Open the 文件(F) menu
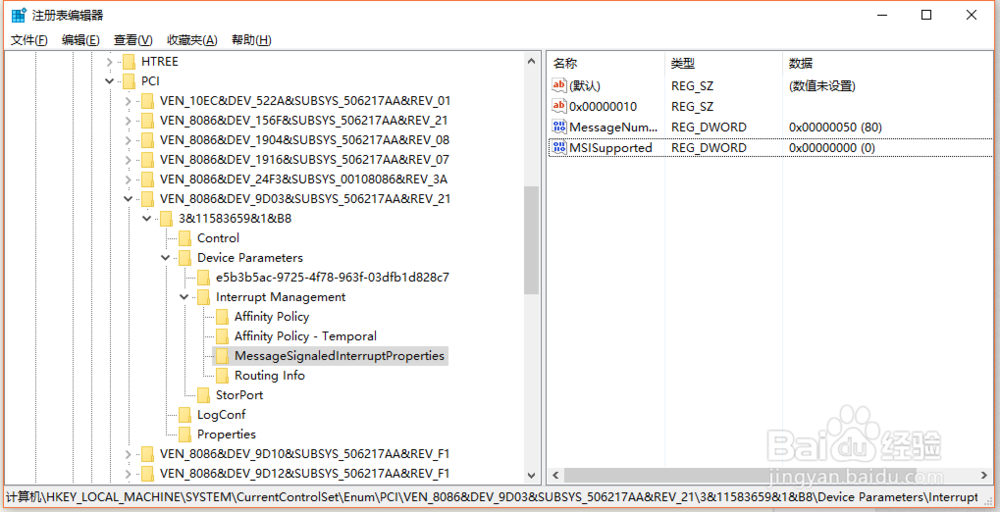The width and height of the screenshot is (1000, 512). (29, 40)
